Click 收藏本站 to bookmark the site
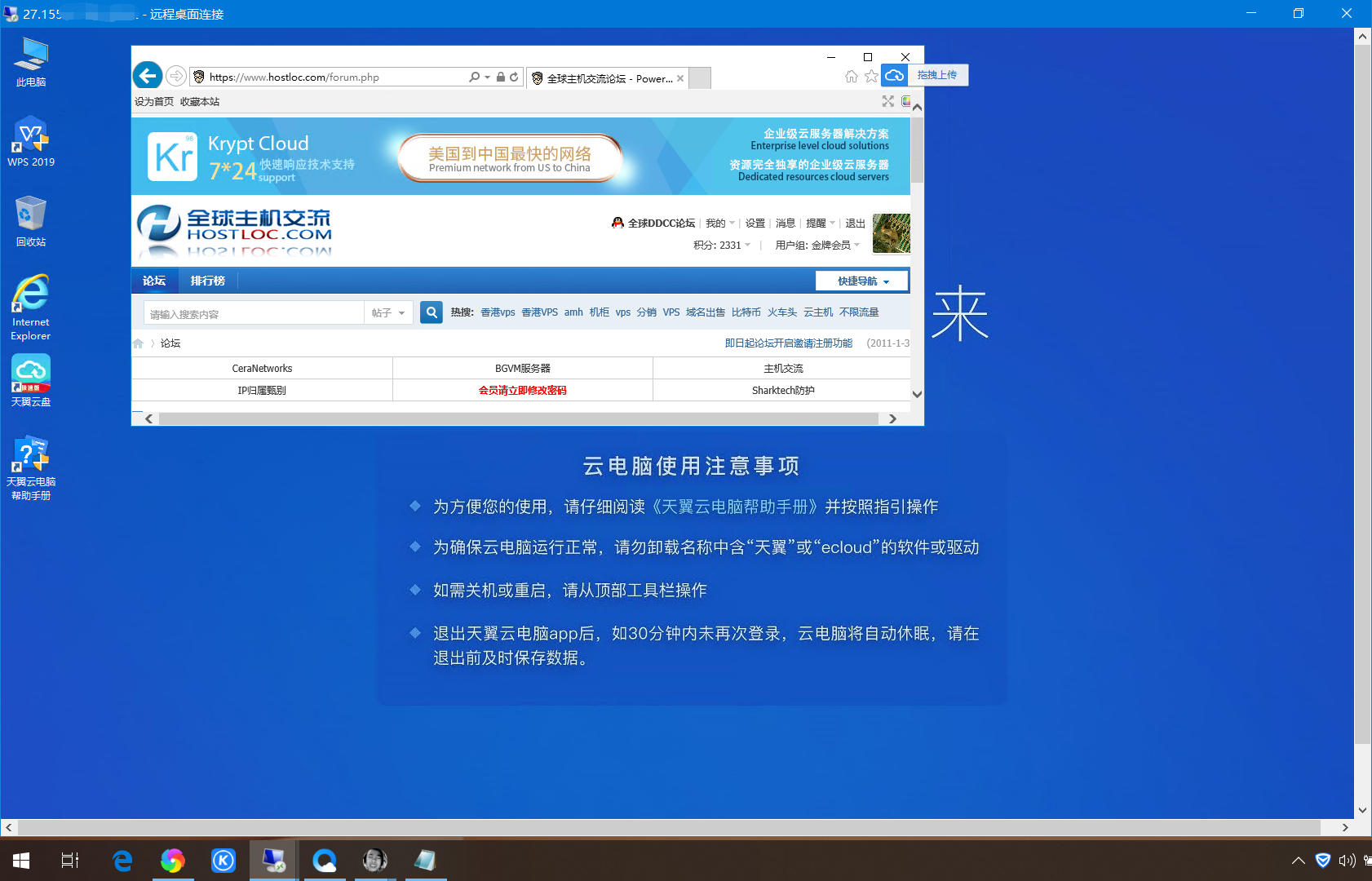 [x=199, y=101]
